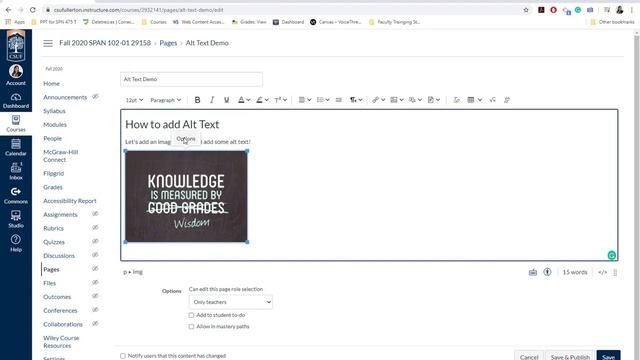
Task: Open Announcements in the course menu
Action: [x=65, y=97]
